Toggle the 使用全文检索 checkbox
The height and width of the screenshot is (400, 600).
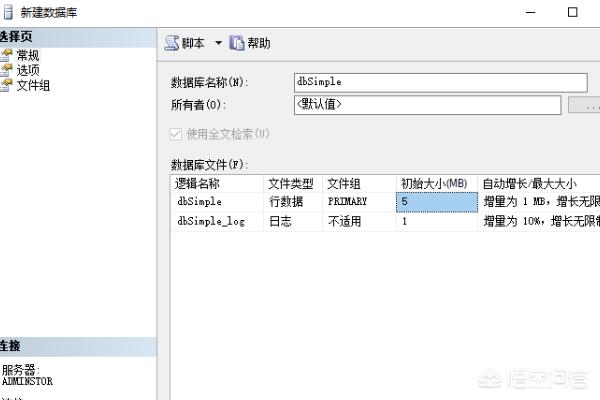click(177, 133)
